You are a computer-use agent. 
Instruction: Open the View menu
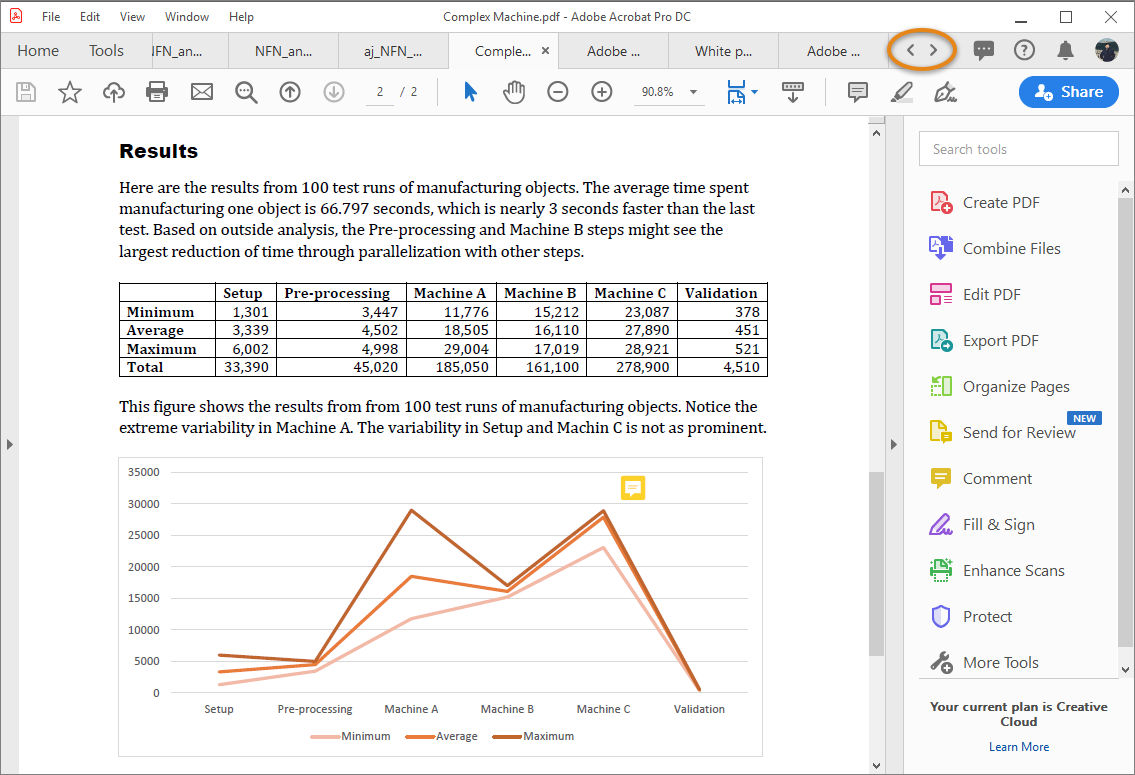point(132,16)
